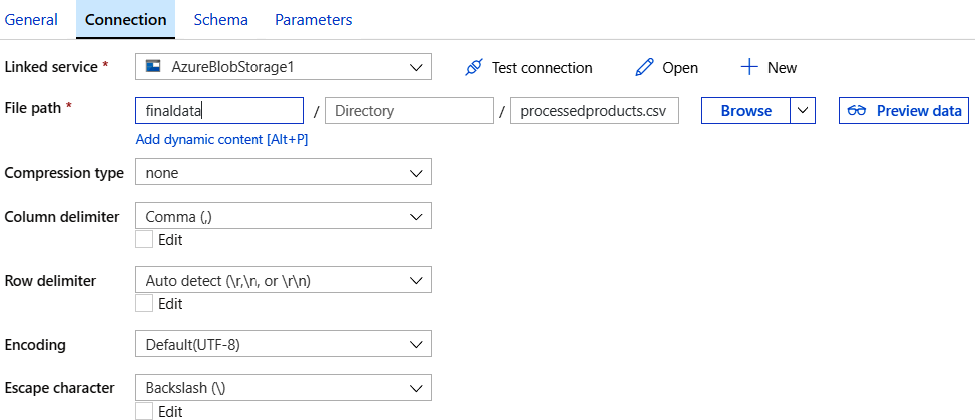
Task: Click the Open pencil icon
Action: [x=645, y=68]
